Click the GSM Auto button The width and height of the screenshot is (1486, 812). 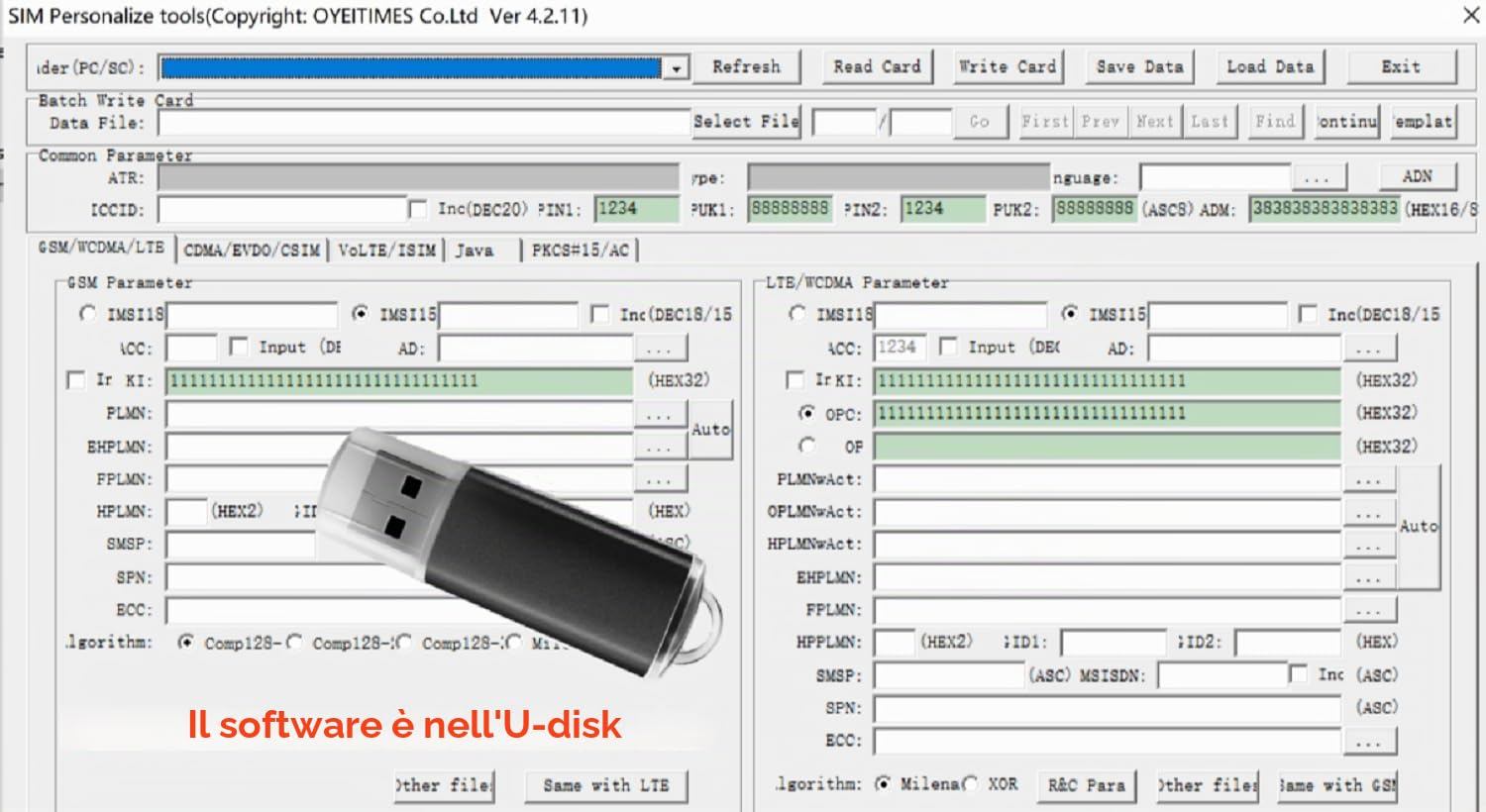tap(710, 430)
